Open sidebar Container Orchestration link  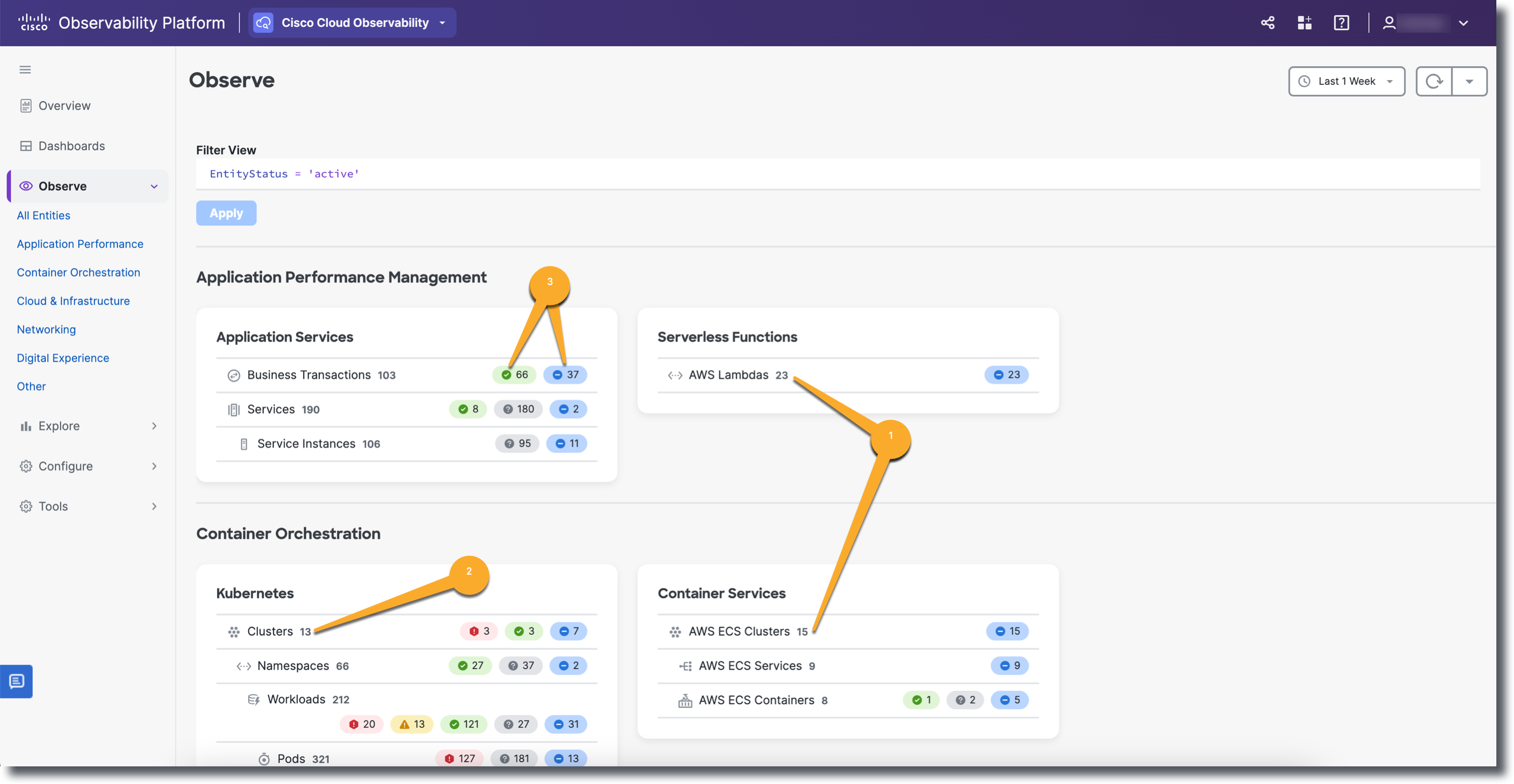[78, 273]
